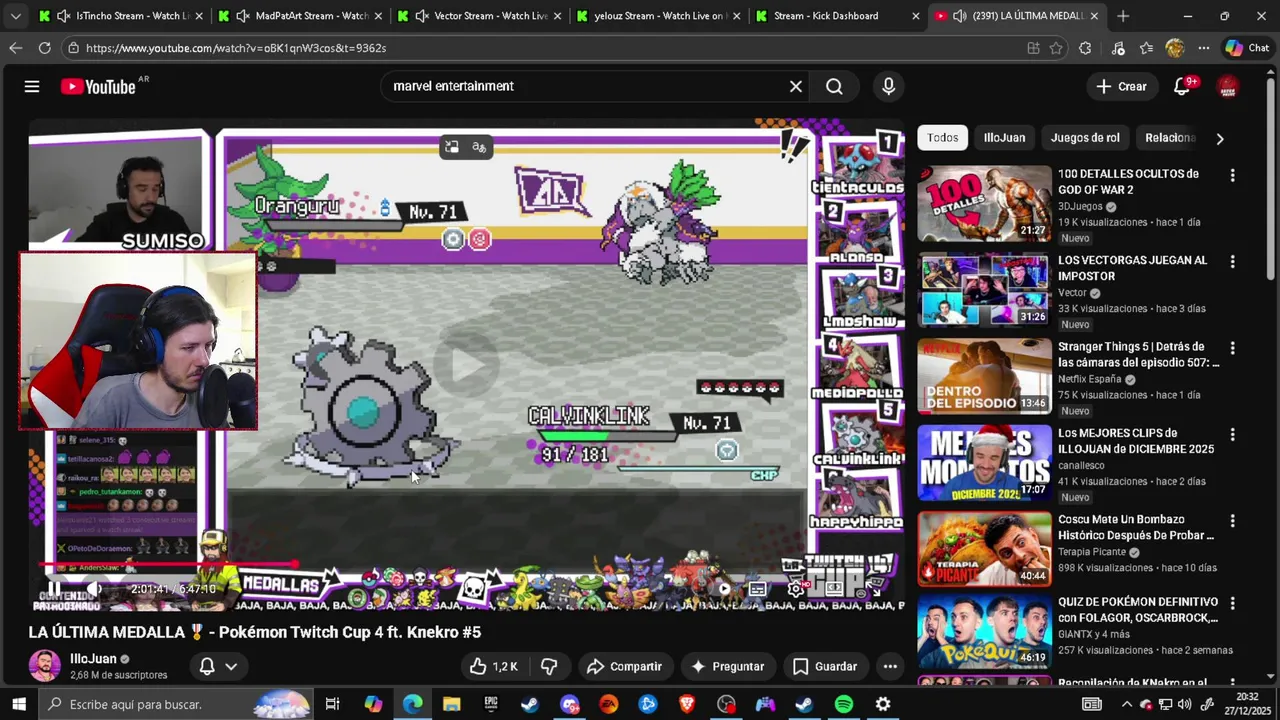This screenshot has height=720, width=1280.
Task: Open a new browser tab
Action: coord(1123,16)
